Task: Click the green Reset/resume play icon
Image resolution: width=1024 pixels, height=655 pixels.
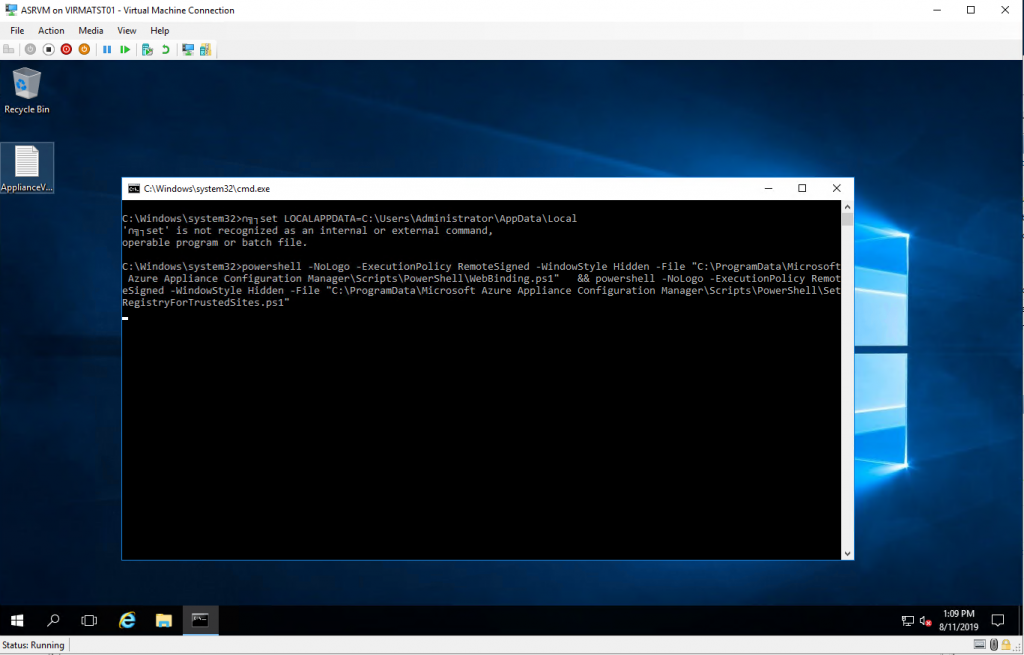Action: tap(125, 50)
